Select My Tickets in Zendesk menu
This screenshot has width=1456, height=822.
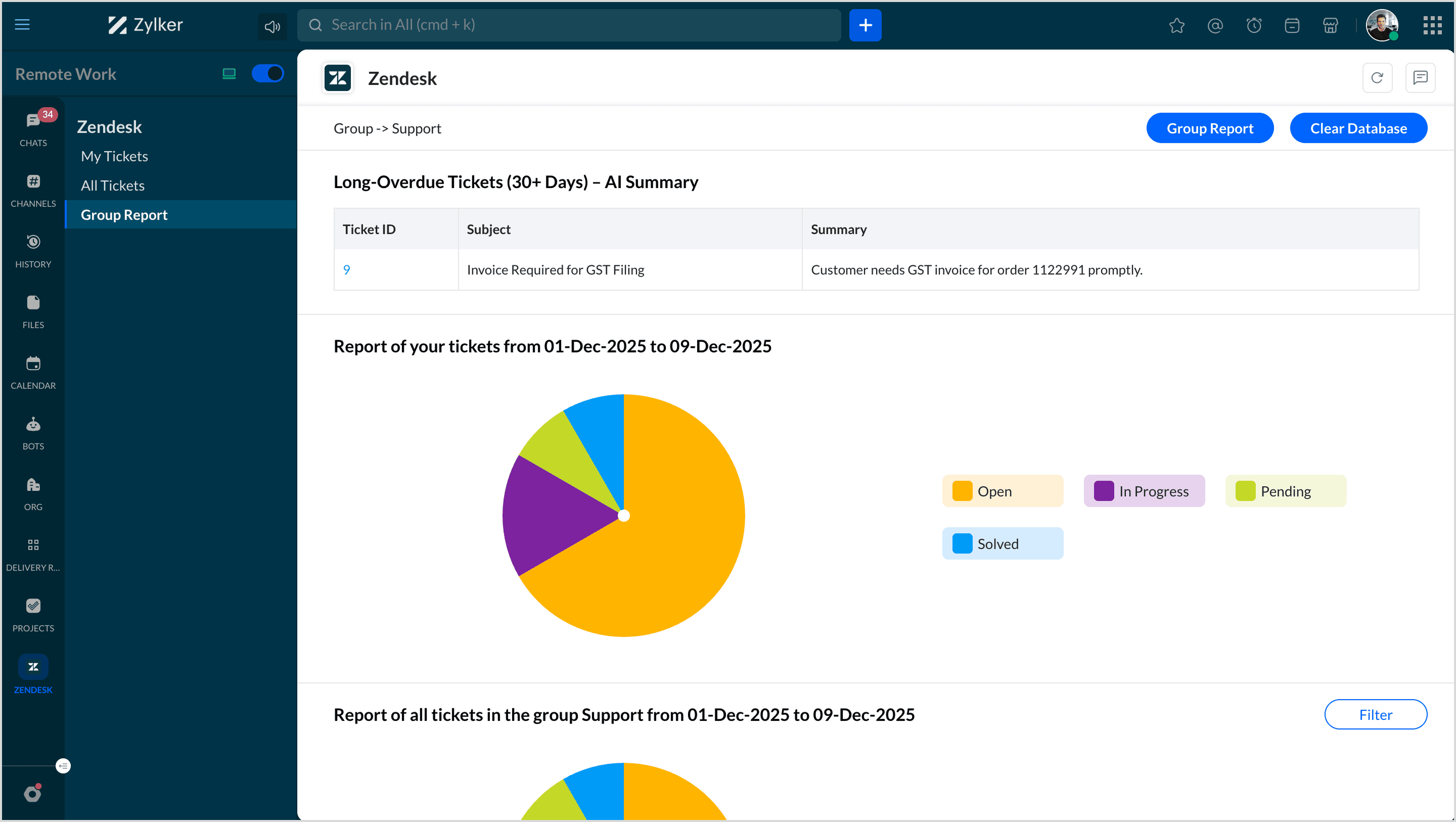[x=114, y=156]
